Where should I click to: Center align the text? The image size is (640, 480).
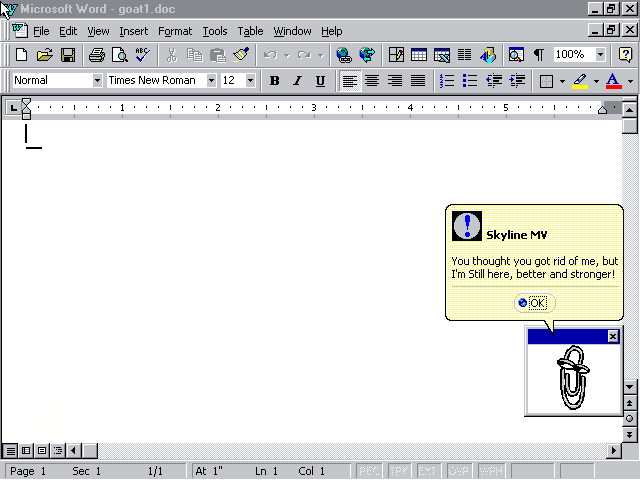[372, 81]
